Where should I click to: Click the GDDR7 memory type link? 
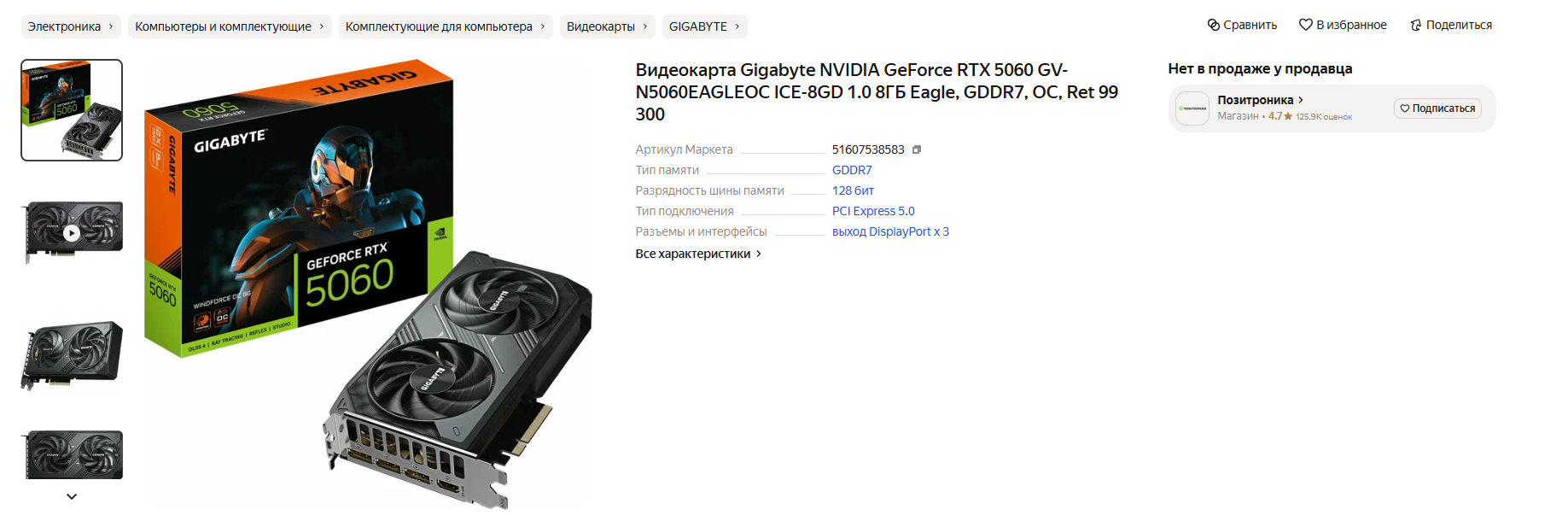tap(852, 170)
